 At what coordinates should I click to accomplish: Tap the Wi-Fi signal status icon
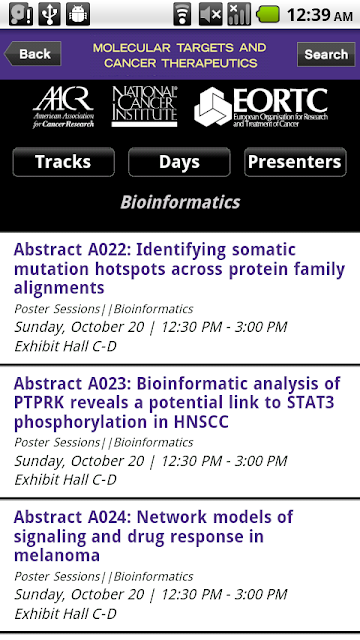(182, 14)
